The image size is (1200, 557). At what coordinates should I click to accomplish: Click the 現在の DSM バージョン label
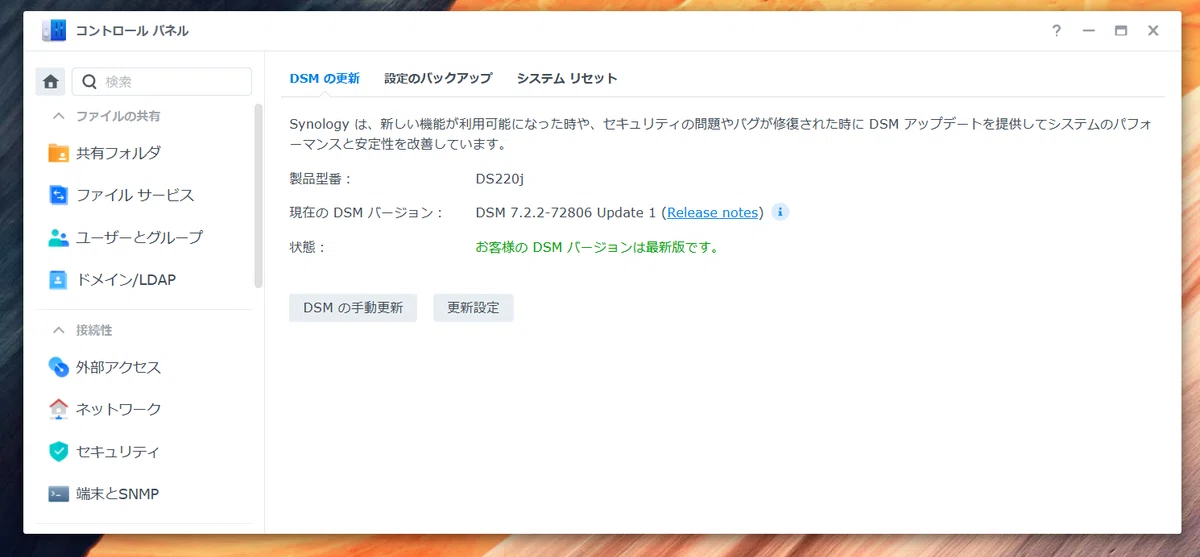[366, 212]
